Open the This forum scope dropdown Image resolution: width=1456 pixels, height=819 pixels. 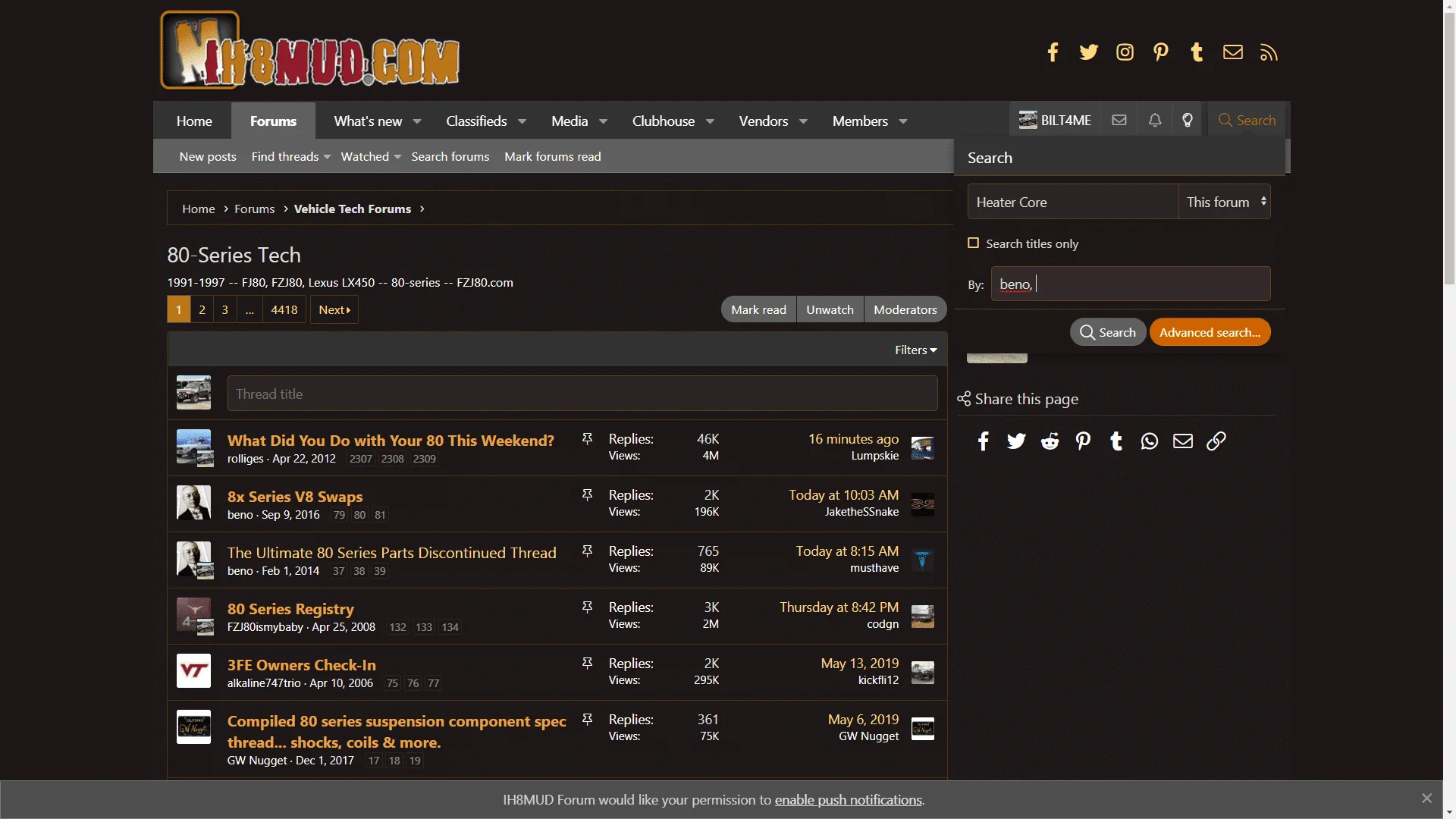click(1225, 202)
